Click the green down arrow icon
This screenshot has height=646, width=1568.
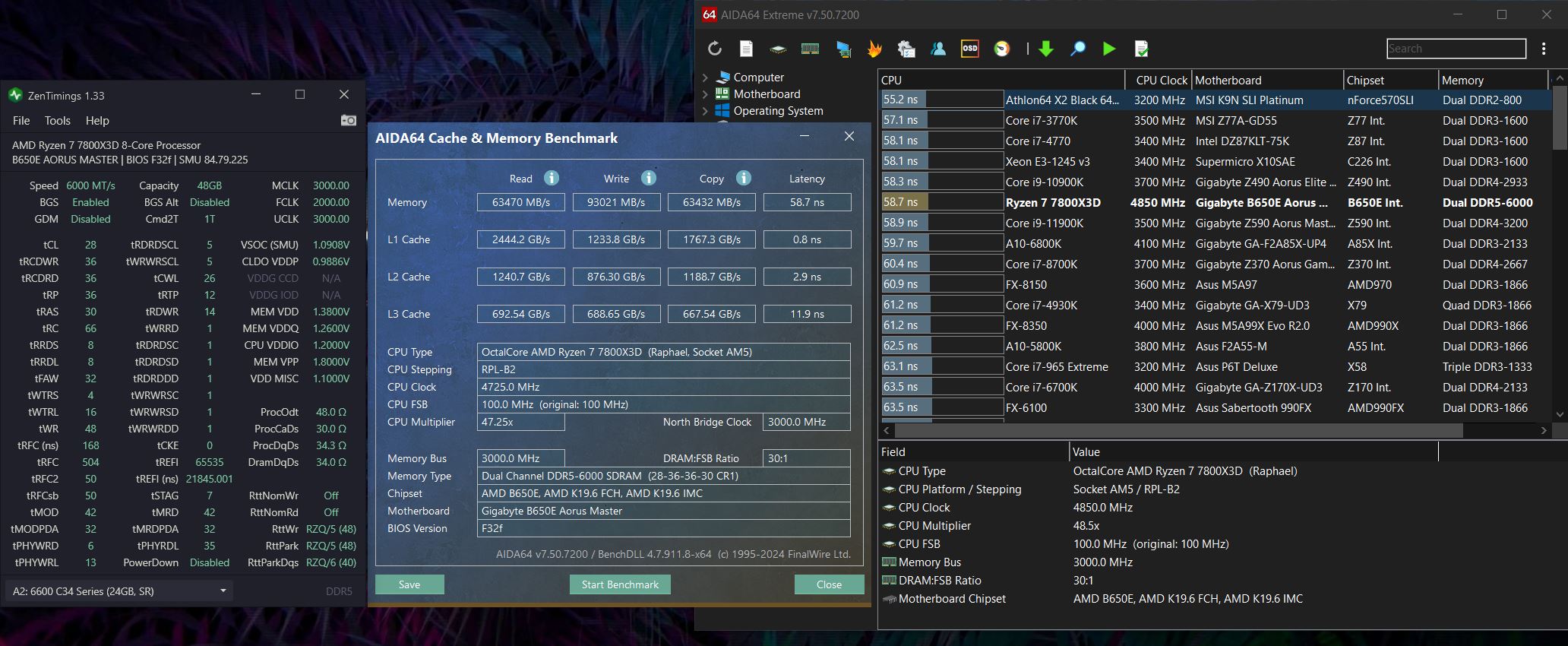click(x=1046, y=49)
